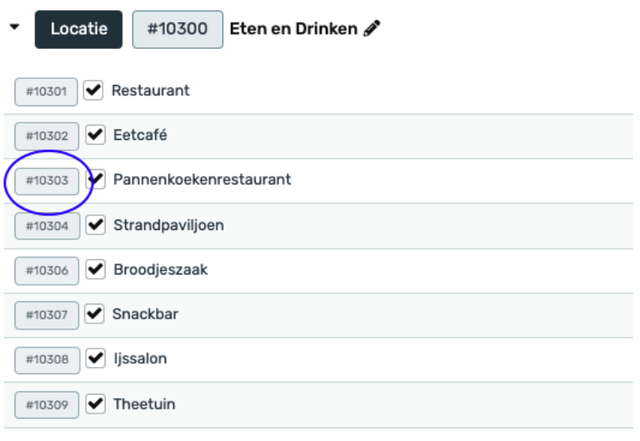Image resolution: width=640 pixels, height=441 pixels.
Task: Click the #10300 ID badge
Action: (177, 30)
